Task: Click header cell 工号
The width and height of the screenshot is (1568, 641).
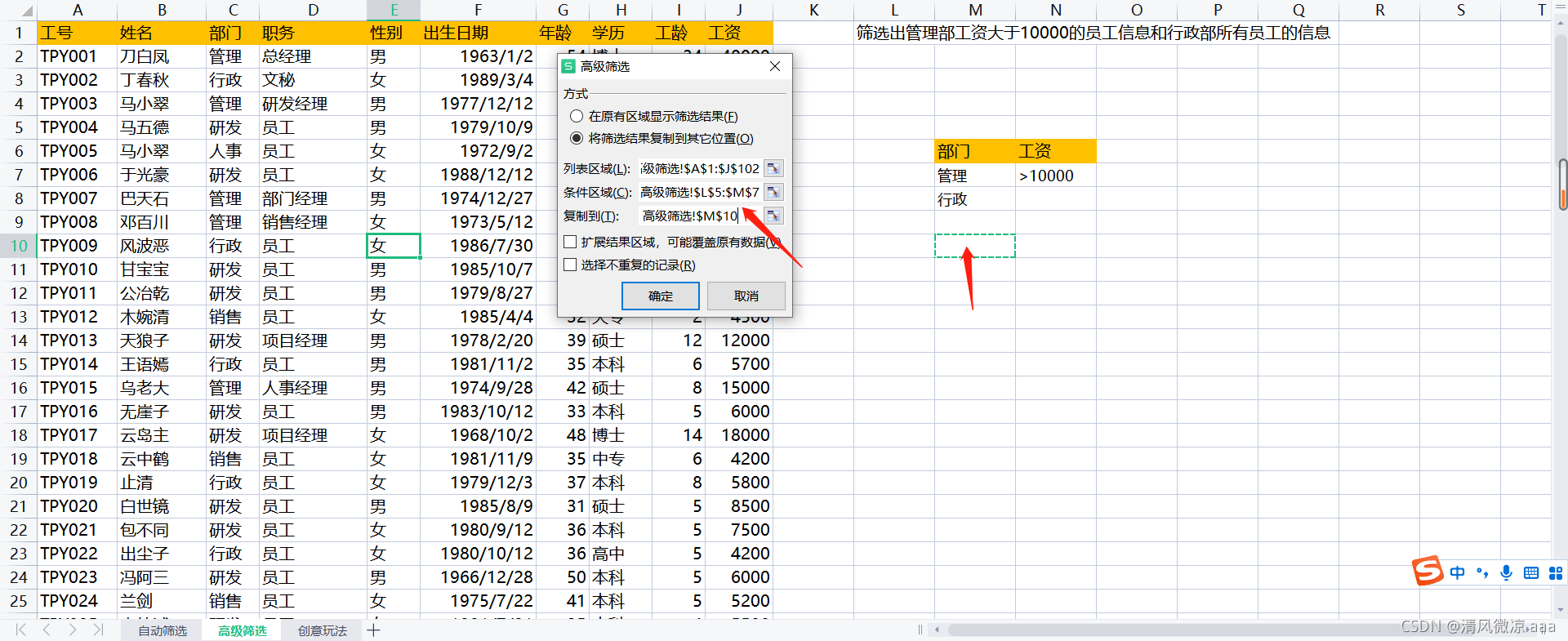Action: [78, 33]
